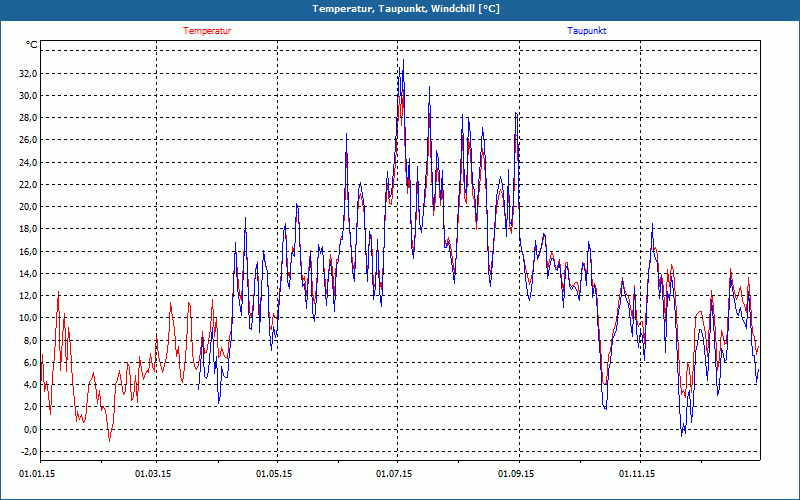
Task: Click the 01.07.15 date label
Action: tap(394, 474)
